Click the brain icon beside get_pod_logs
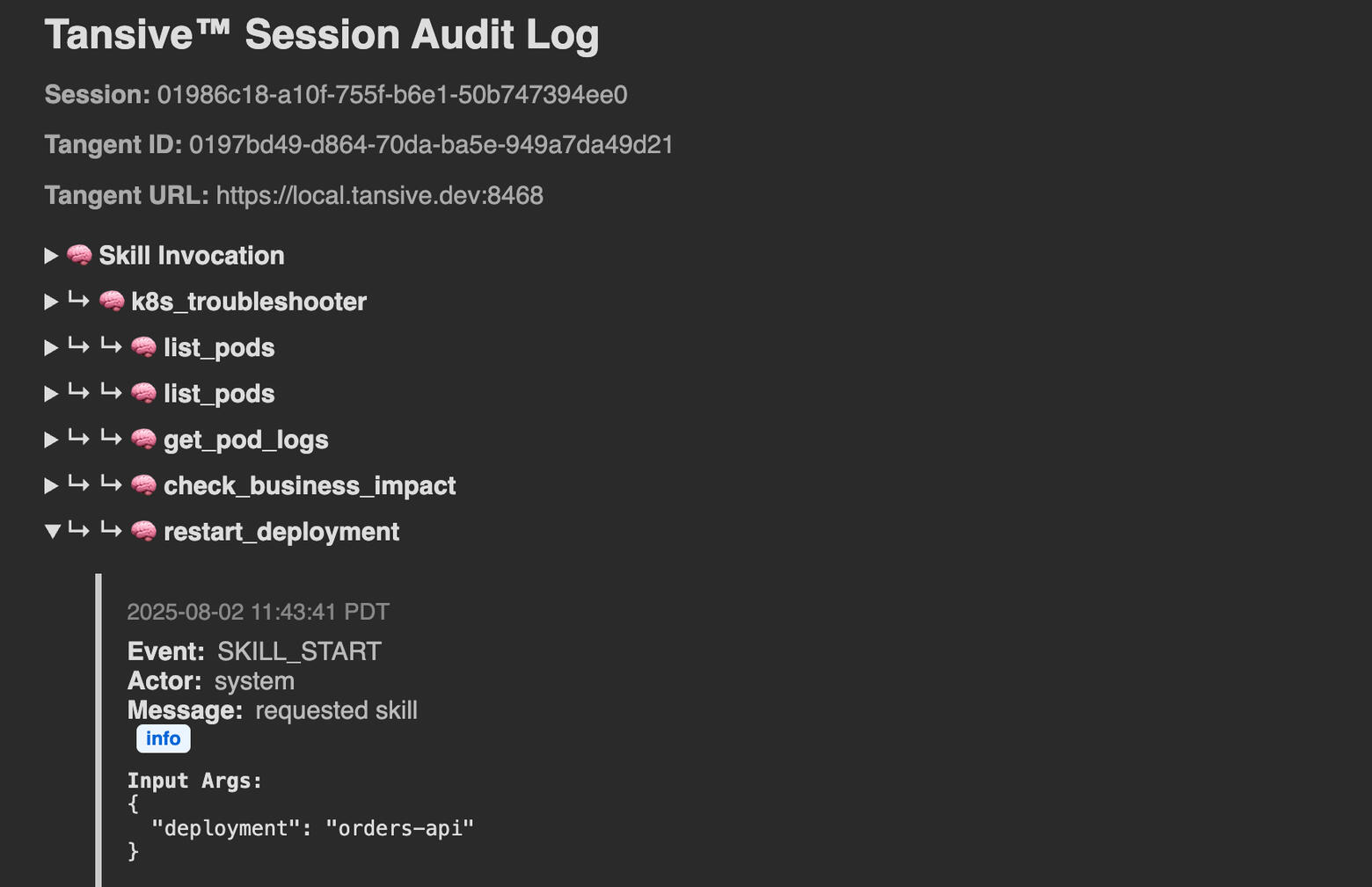The image size is (1372, 887). [x=143, y=440]
